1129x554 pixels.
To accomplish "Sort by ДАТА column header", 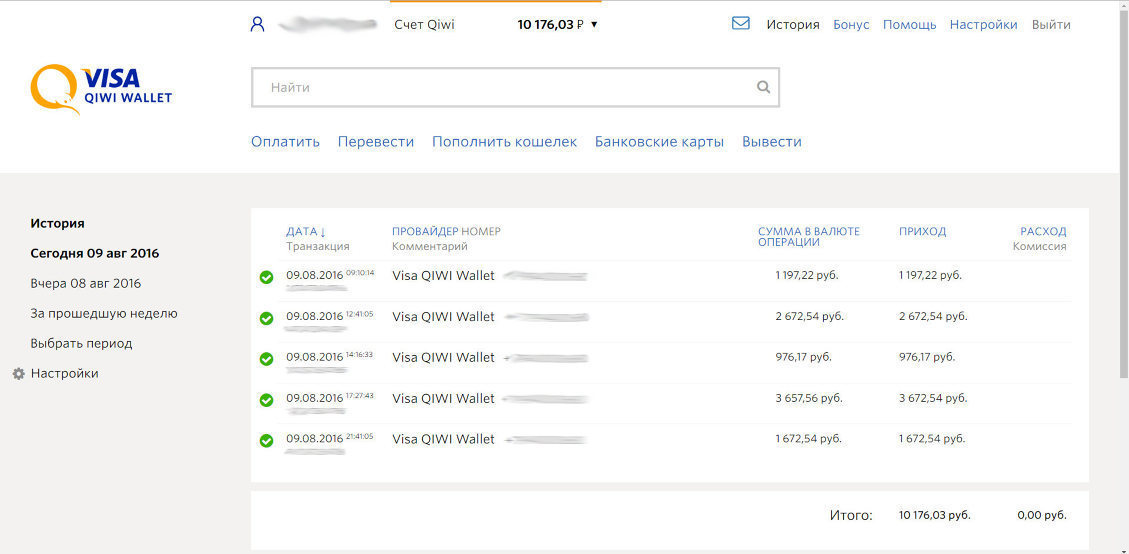I will click(x=306, y=231).
